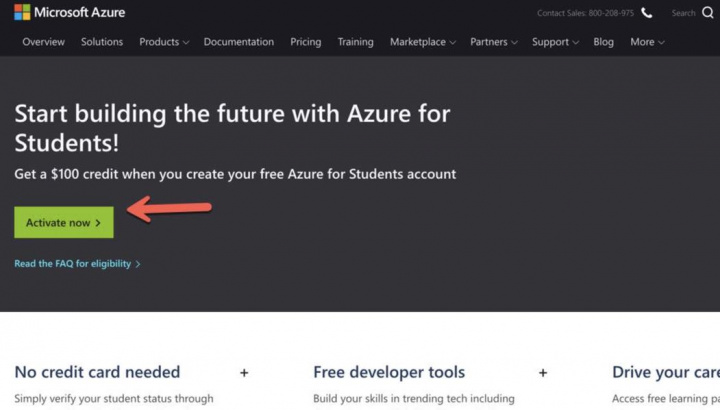The width and height of the screenshot is (720, 410).
Task: Click the search magnifier icon
Action: (x=708, y=13)
